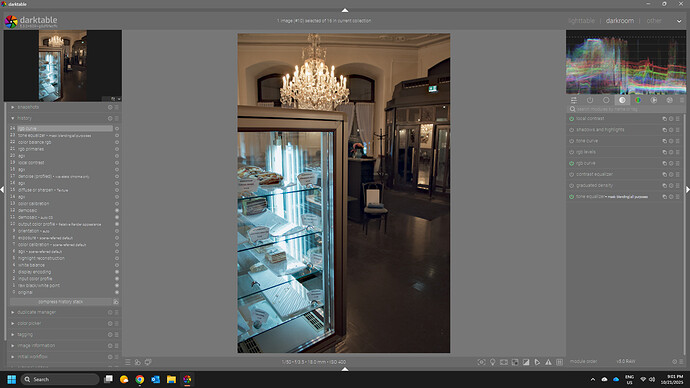690x388 pixels.
Task: Reset the rgb curve module parameters
Action: pos(671,163)
